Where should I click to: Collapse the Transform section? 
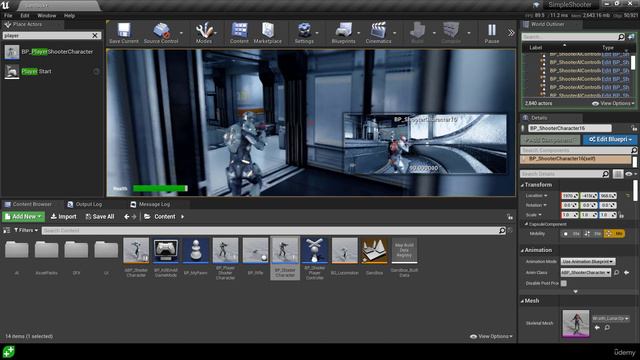coord(522,185)
